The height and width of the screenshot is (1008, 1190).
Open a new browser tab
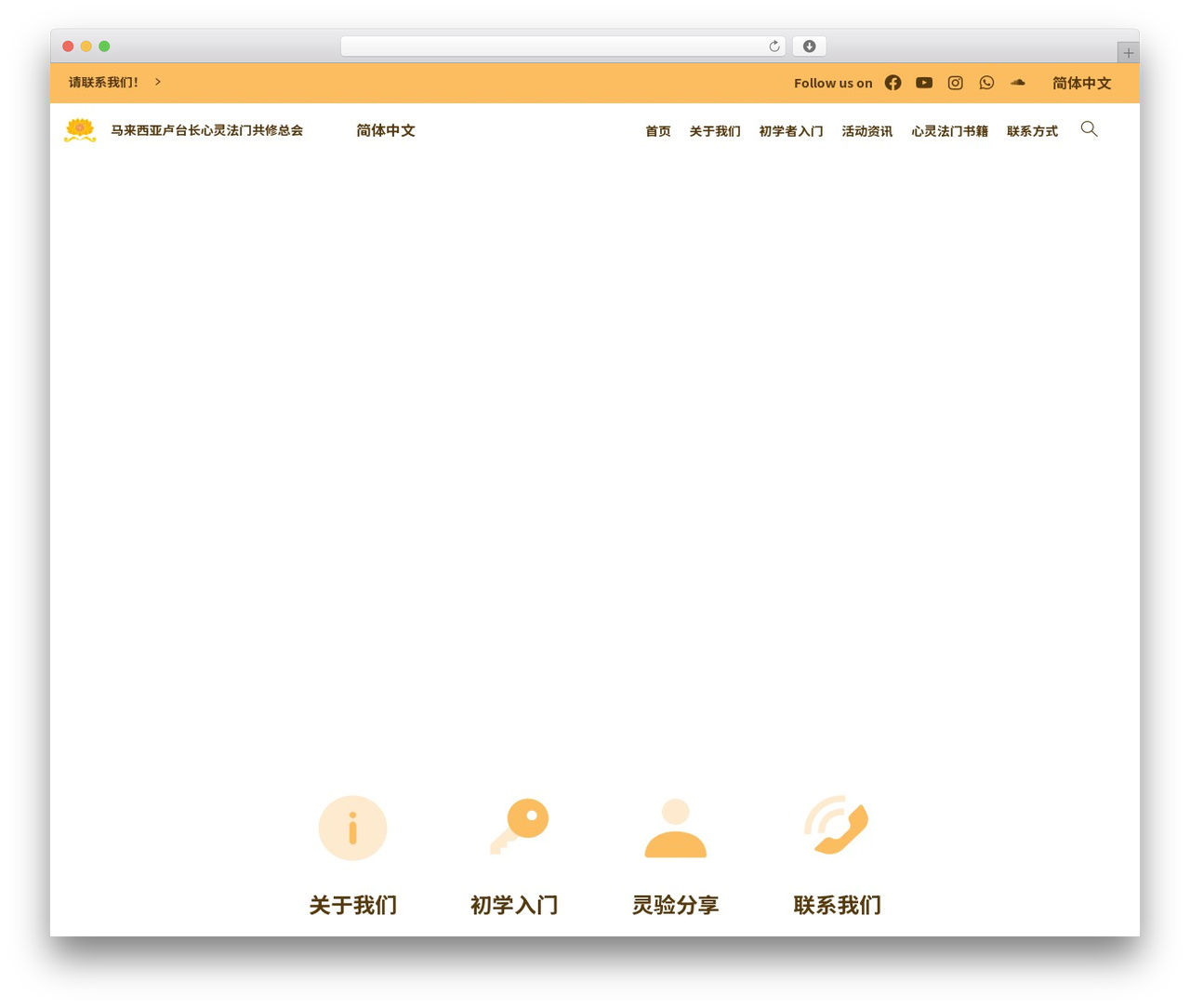1129,53
